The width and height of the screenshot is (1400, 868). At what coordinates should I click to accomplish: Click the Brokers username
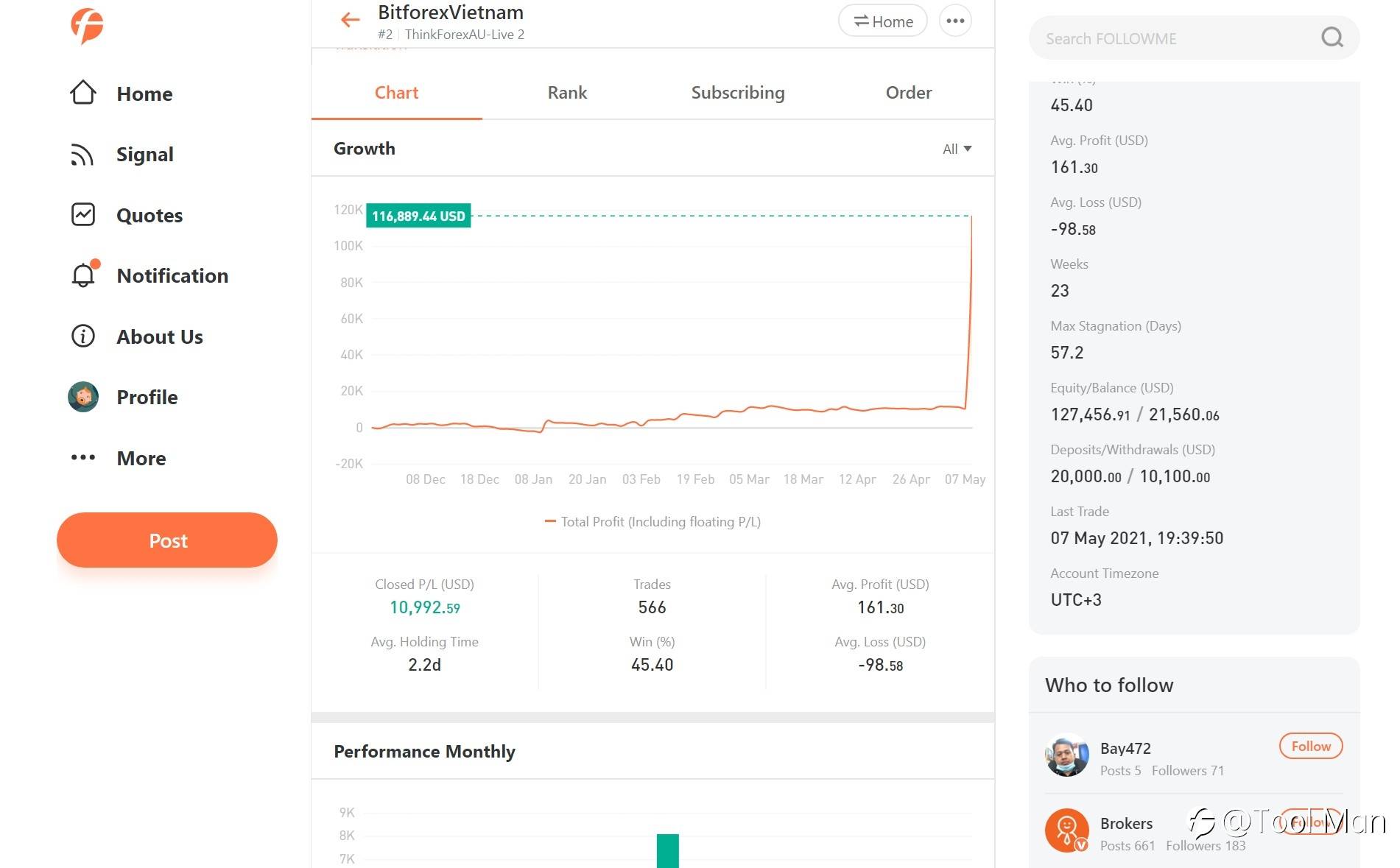(x=1127, y=823)
